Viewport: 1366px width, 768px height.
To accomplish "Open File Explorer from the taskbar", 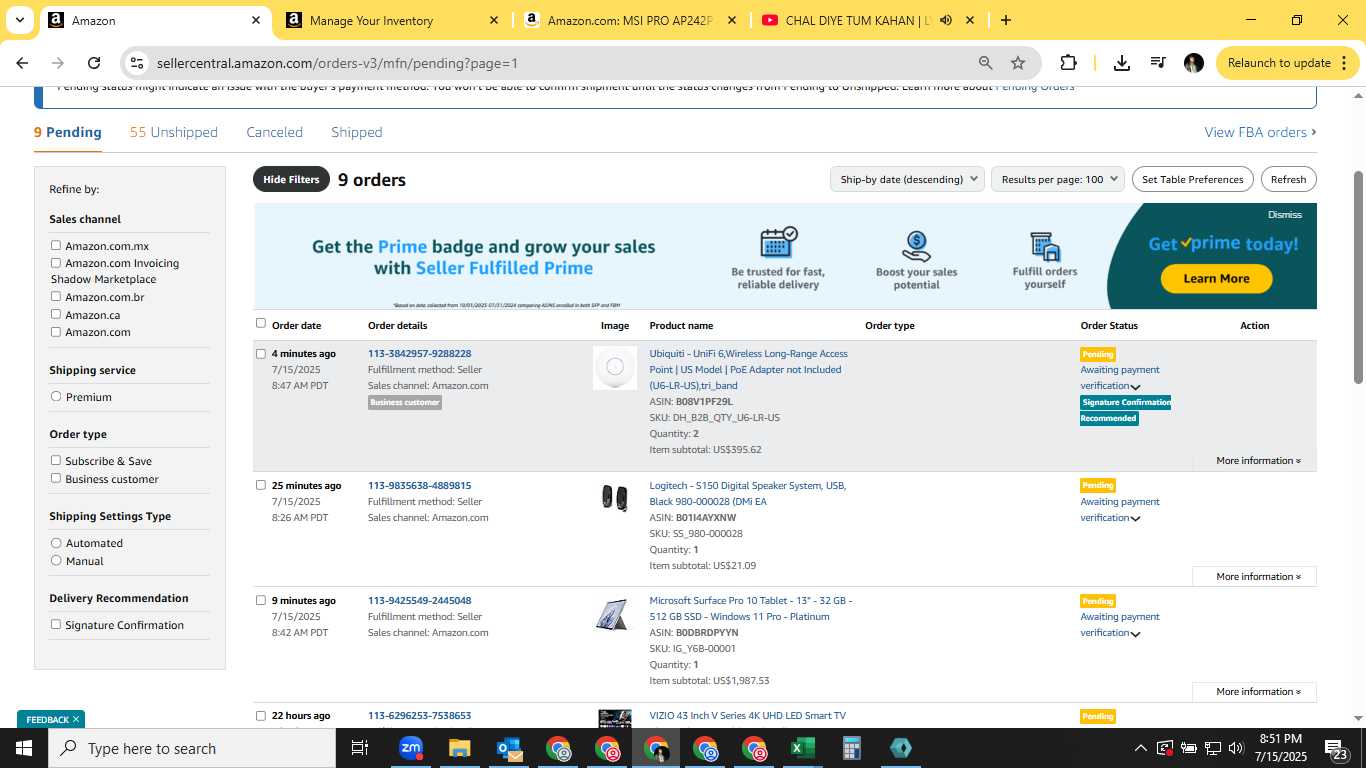I will [459, 748].
